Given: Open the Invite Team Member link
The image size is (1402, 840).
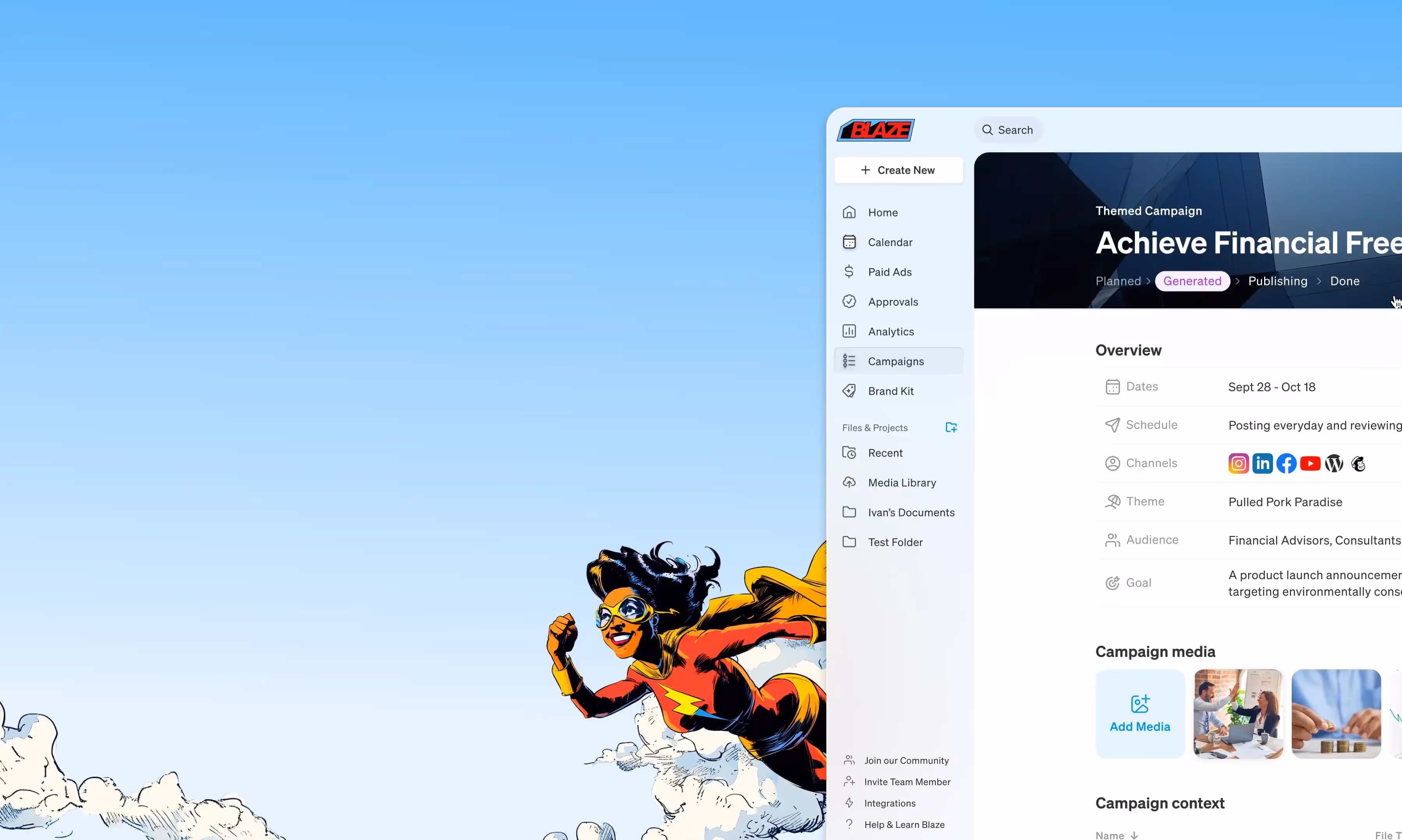Looking at the screenshot, I should tap(907, 782).
